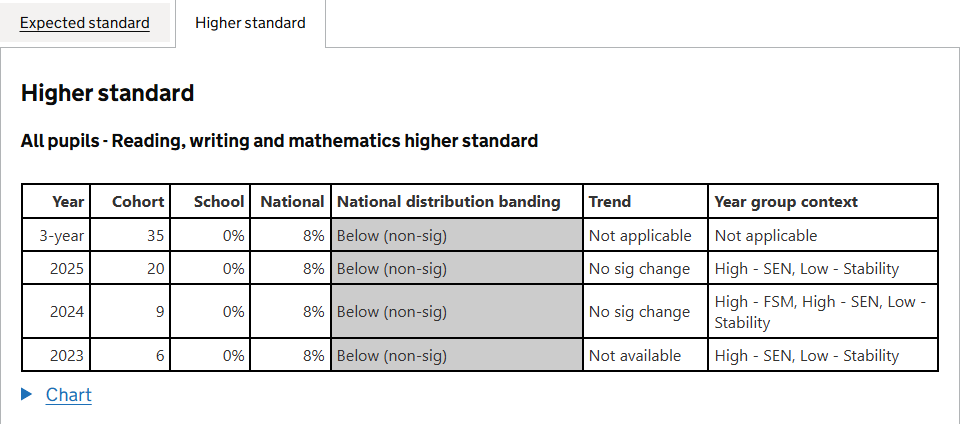The height and width of the screenshot is (424, 963).
Task: Select the 2023 year cell
Action: [67, 355]
